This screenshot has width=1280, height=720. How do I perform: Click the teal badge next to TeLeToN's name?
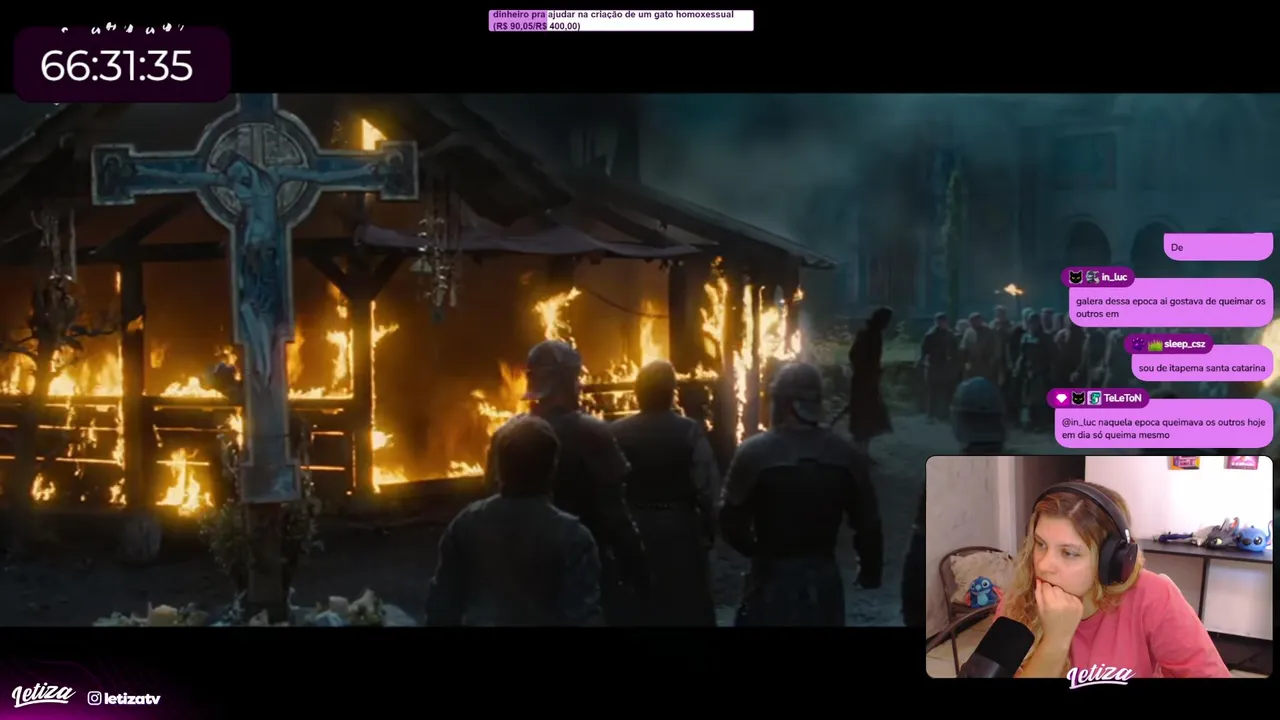[1095, 398]
